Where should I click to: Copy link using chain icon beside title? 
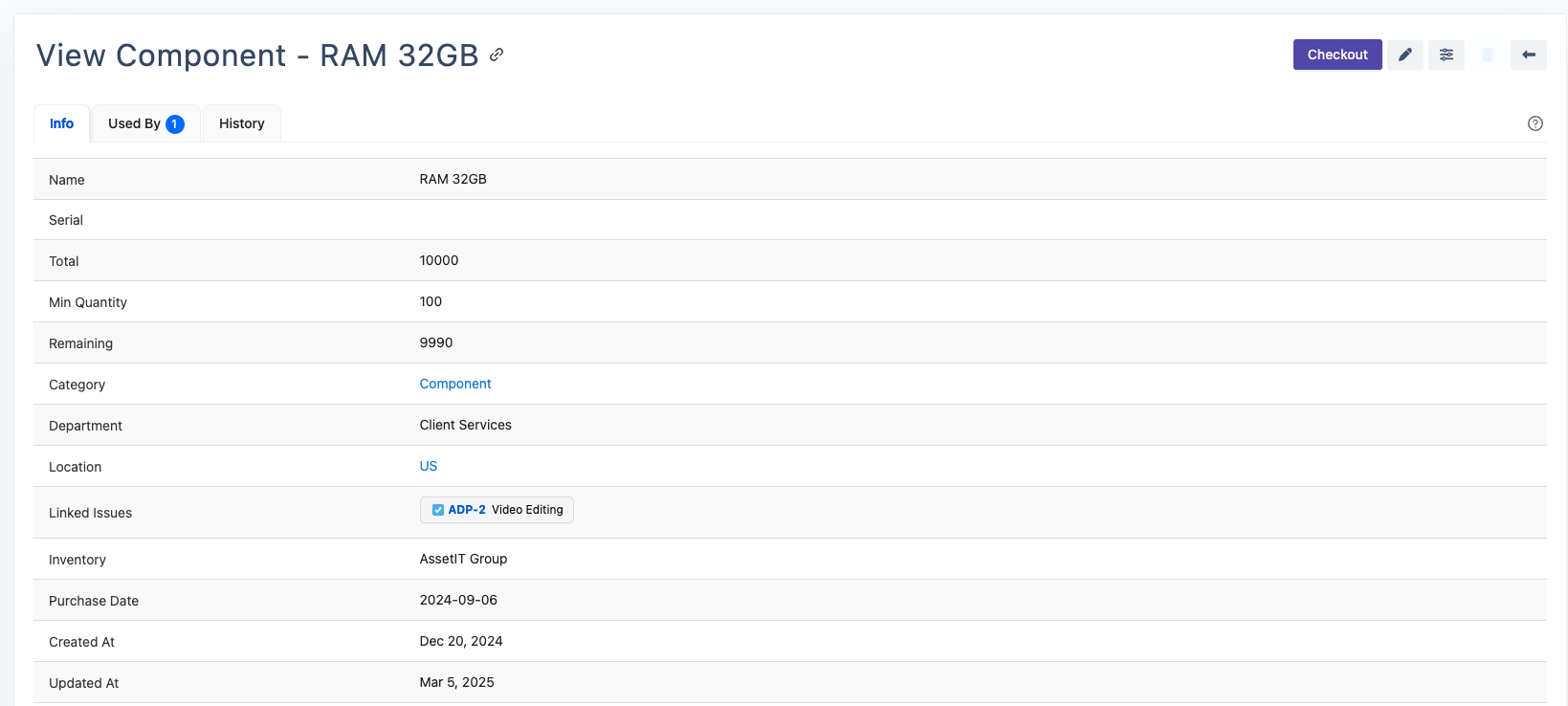point(497,55)
